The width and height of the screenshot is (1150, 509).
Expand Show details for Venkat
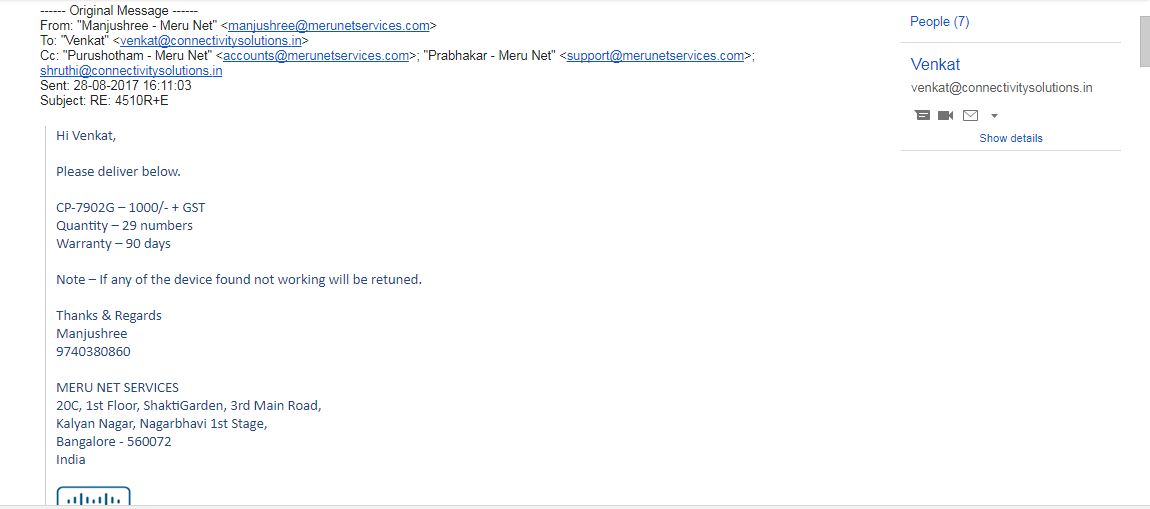(1010, 138)
